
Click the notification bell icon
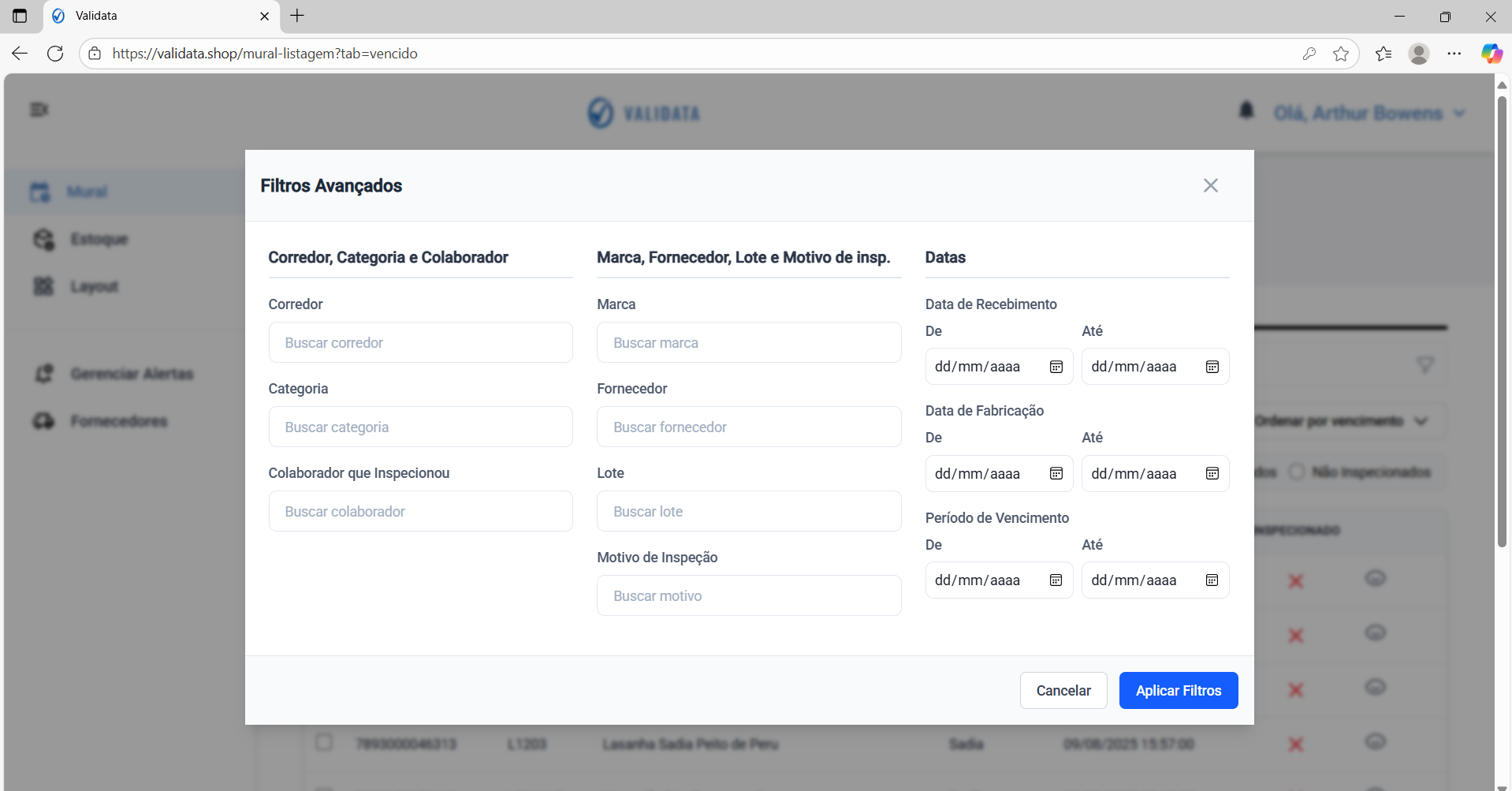tap(1246, 110)
